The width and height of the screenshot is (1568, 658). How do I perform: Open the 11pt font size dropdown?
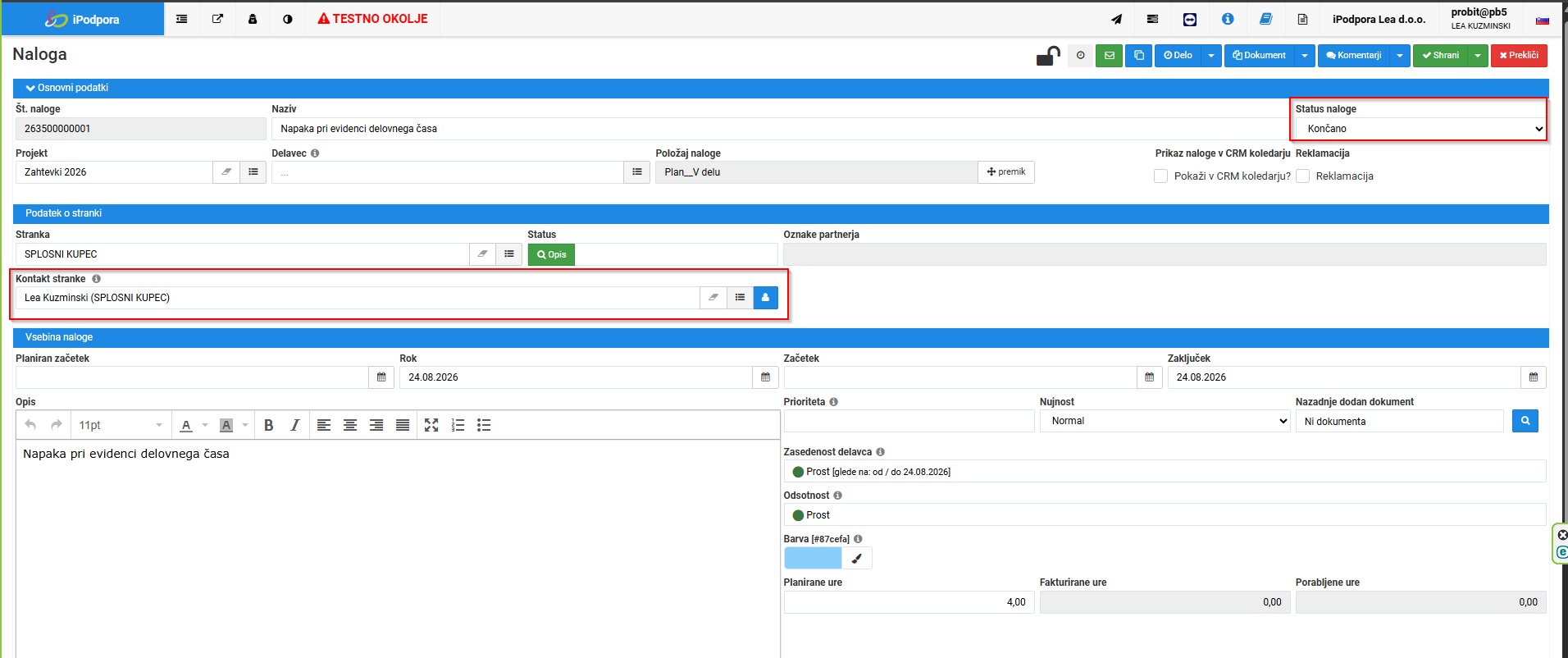(x=121, y=425)
